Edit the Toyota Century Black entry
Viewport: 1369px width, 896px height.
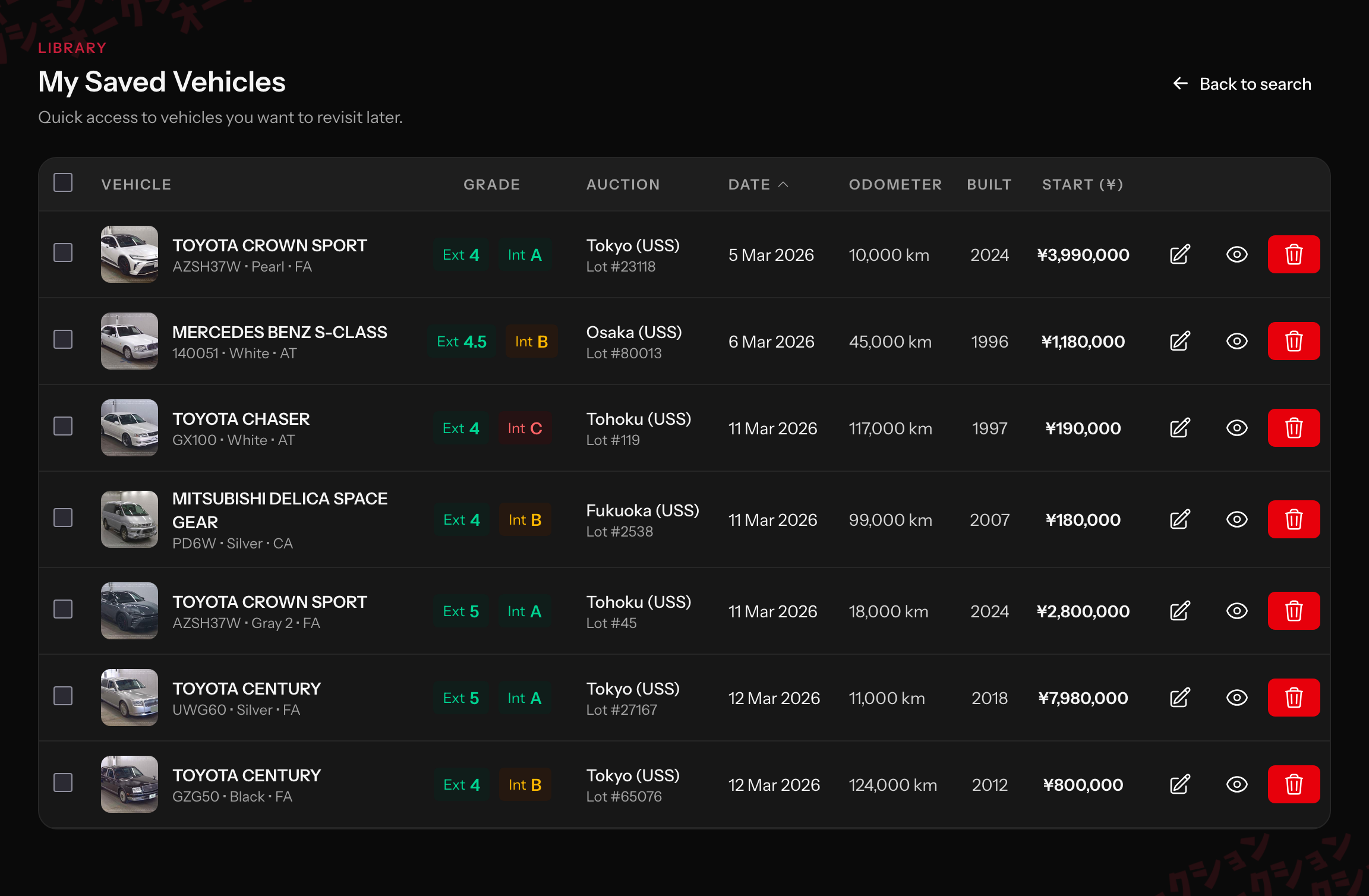(x=1179, y=784)
